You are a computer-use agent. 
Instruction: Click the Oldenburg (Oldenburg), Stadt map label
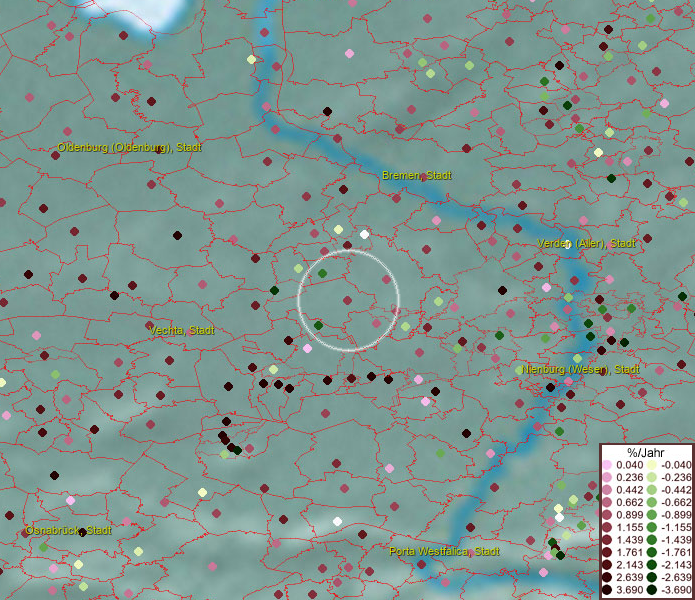coord(129,148)
